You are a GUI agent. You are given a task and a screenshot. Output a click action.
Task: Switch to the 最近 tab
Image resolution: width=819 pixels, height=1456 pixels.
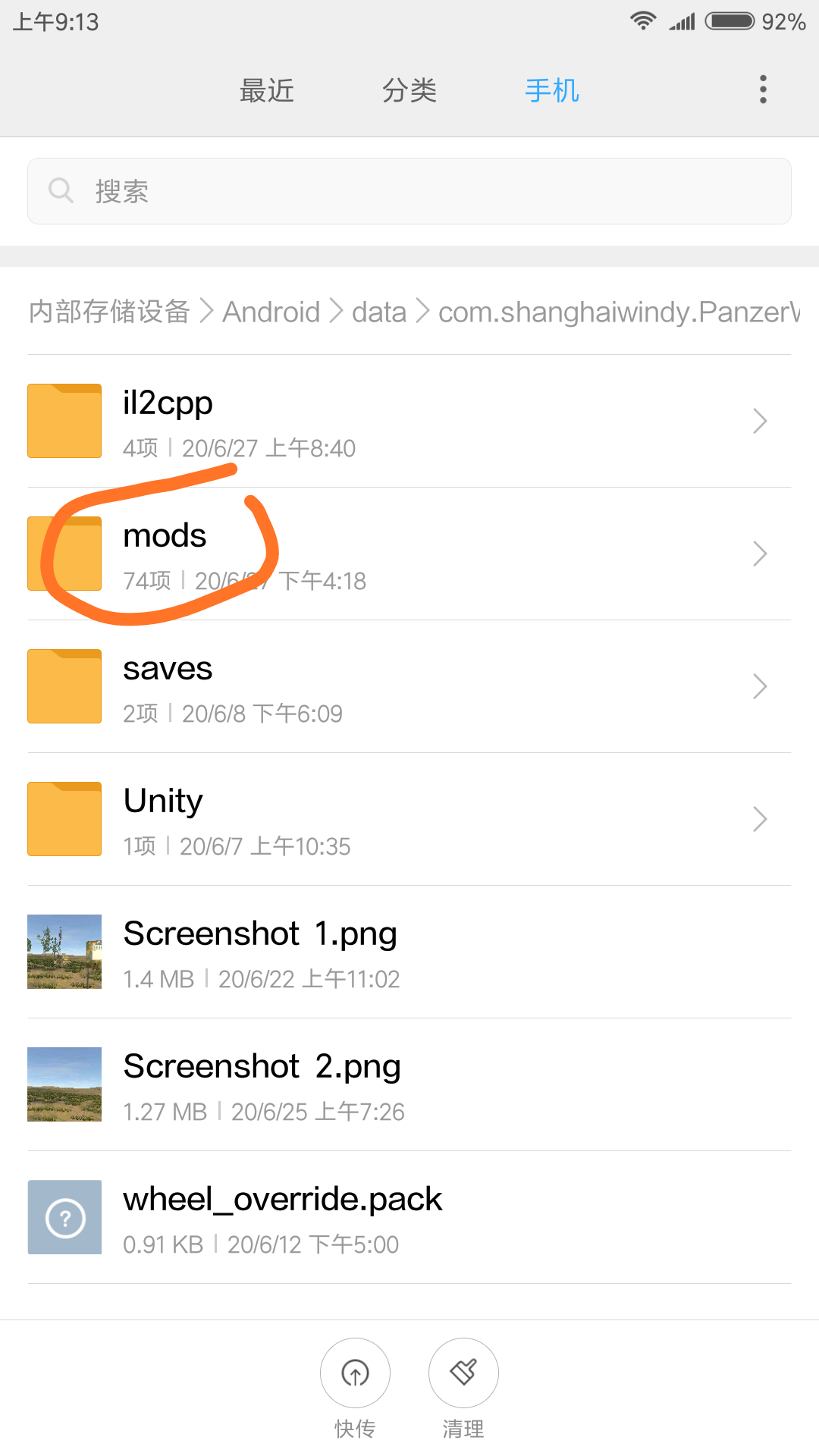point(267,90)
